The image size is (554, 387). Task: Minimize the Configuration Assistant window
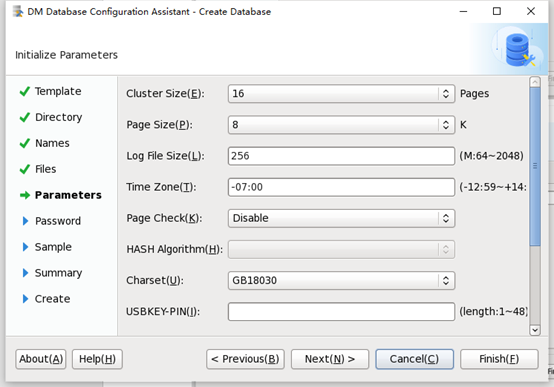click(x=463, y=12)
